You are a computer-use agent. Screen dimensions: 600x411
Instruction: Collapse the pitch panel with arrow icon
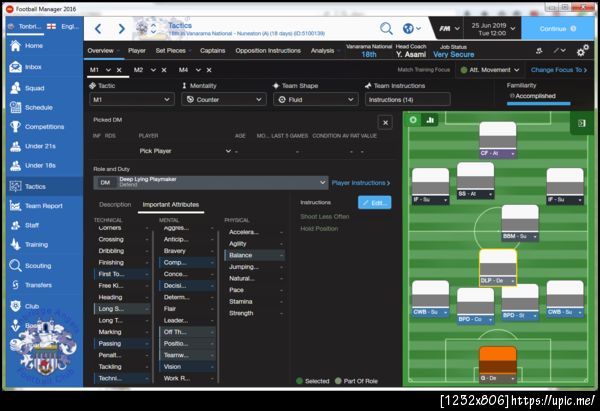tap(582, 123)
